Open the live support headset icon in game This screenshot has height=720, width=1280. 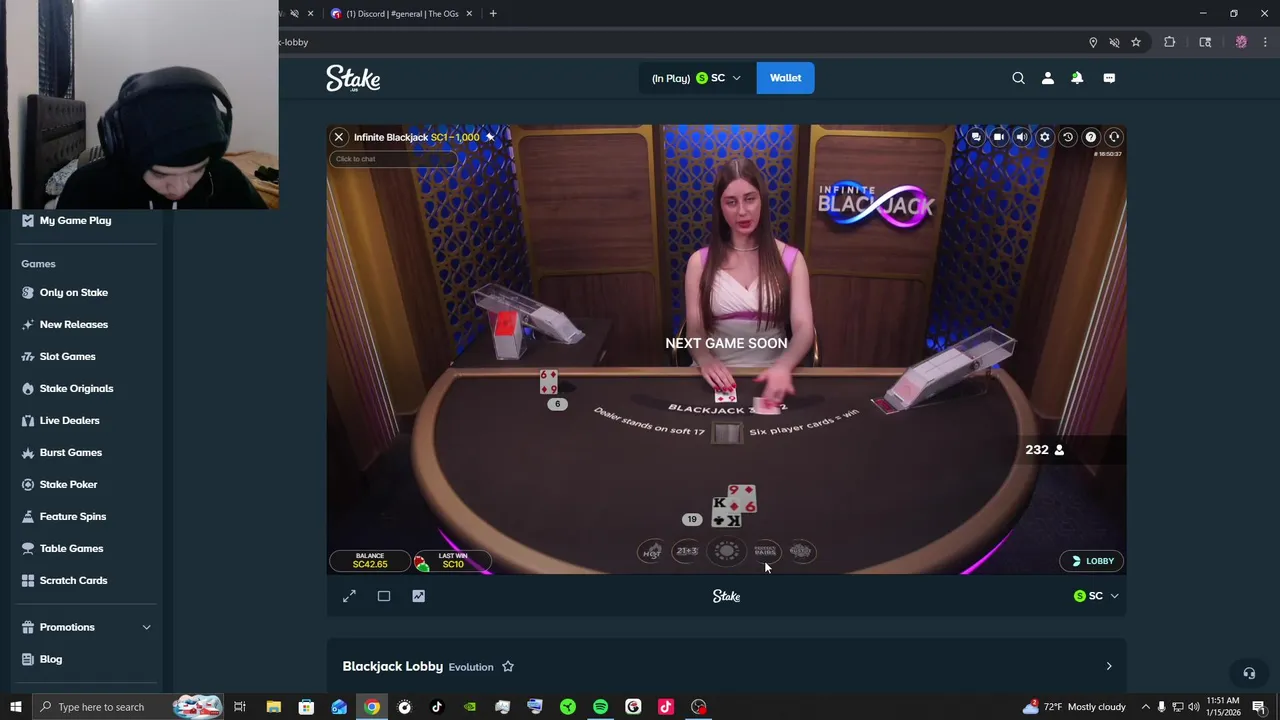[x=1114, y=137]
